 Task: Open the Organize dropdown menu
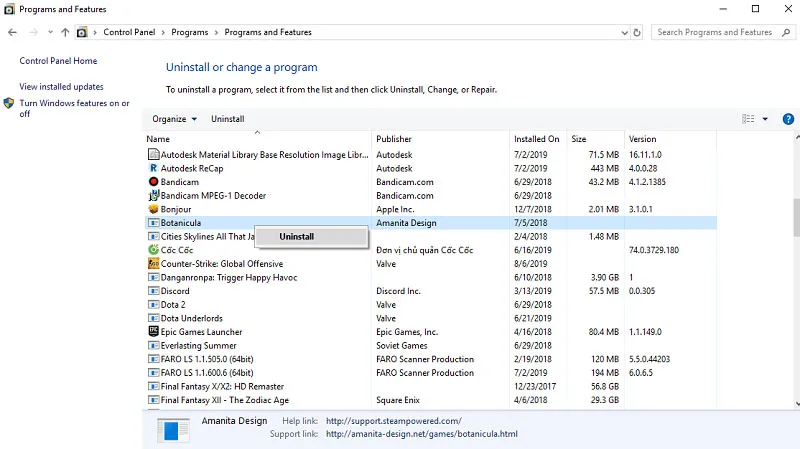tap(174, 119)
